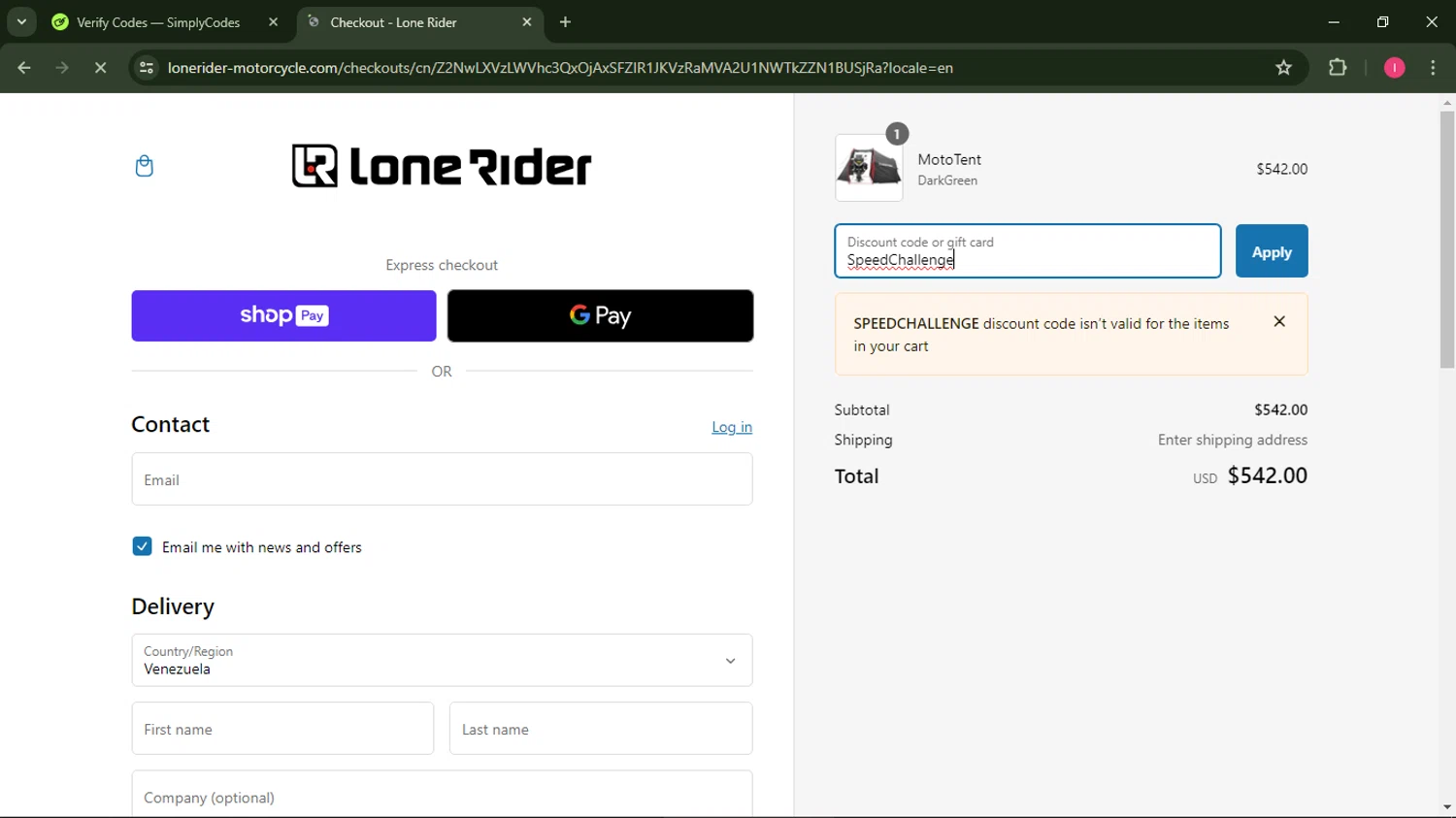Focus the Email input field
This screenshot has width=1456, height=818.
[x=442, y=479]
